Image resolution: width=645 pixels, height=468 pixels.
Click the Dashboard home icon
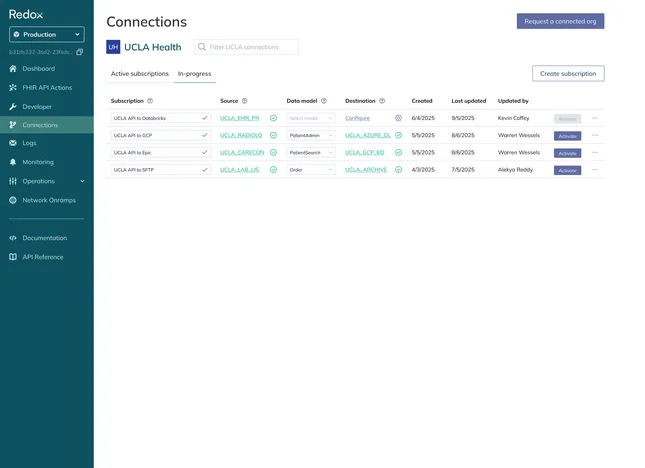(13, 69)
